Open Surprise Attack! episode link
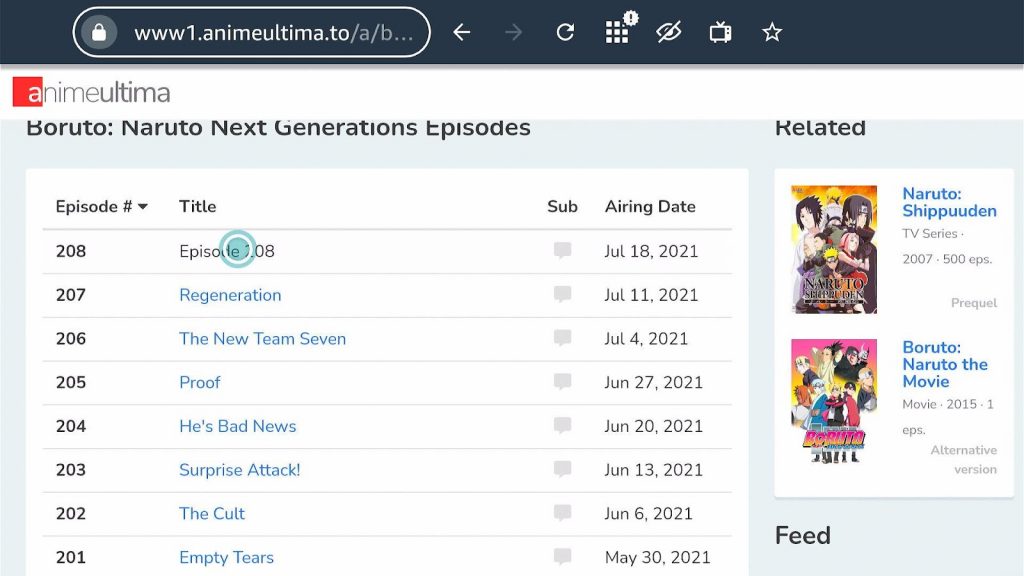 [240, 470]
